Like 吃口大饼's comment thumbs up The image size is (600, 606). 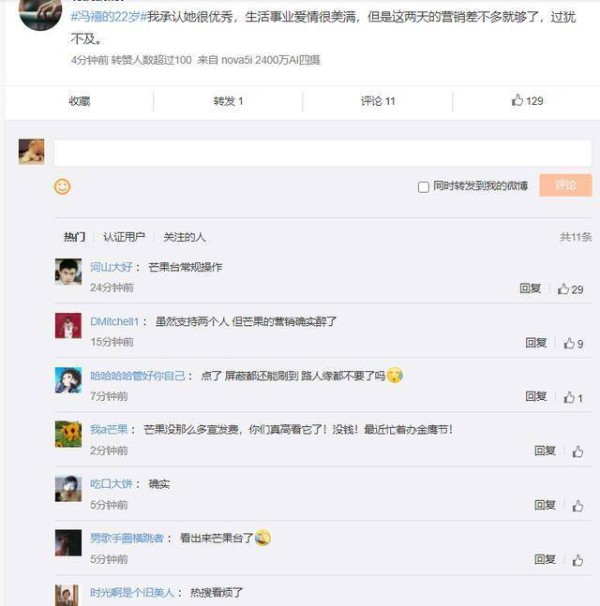tap(578, 506)
